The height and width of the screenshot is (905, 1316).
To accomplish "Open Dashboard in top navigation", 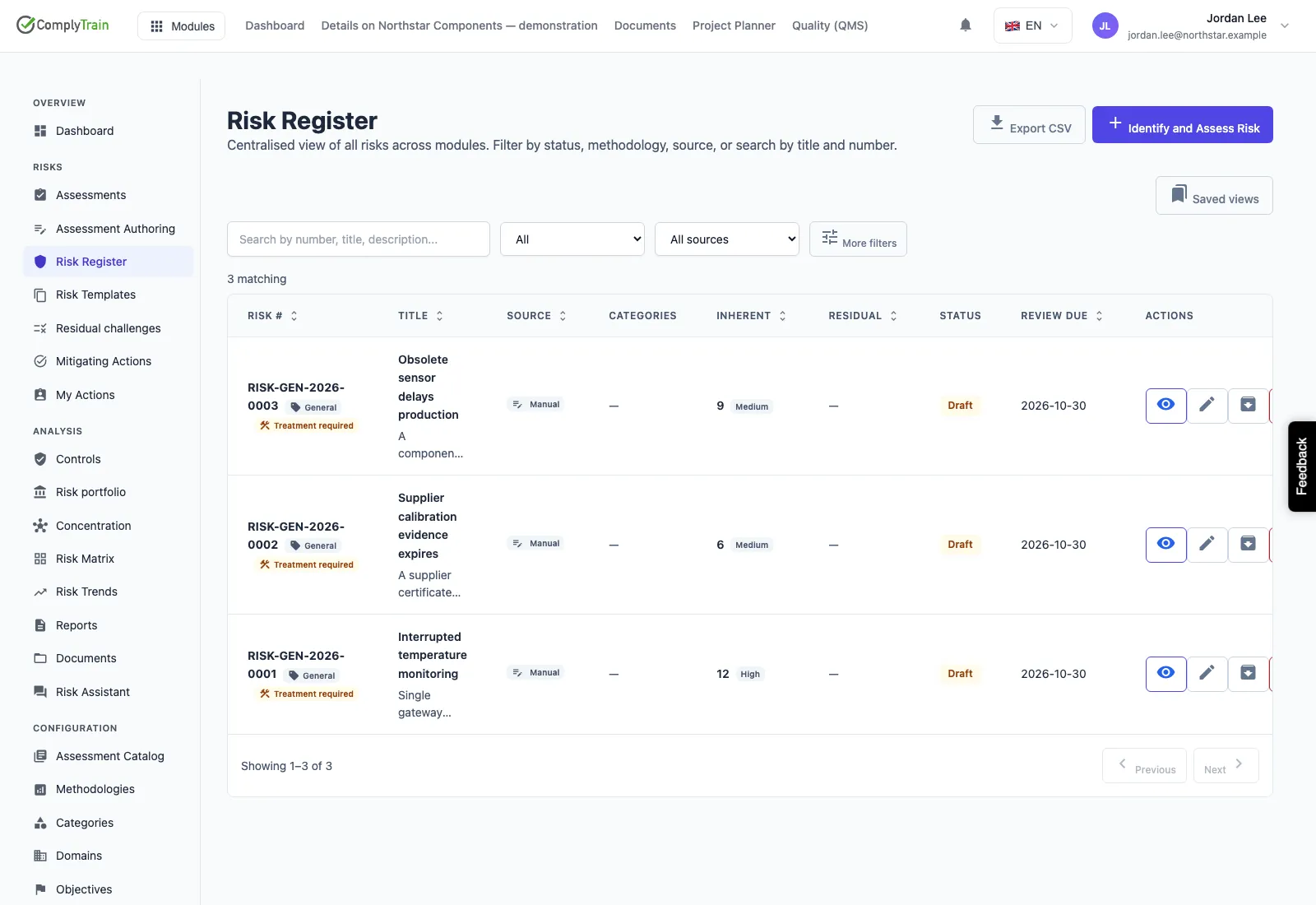I will pyautogui.click(x=275, y=26).
